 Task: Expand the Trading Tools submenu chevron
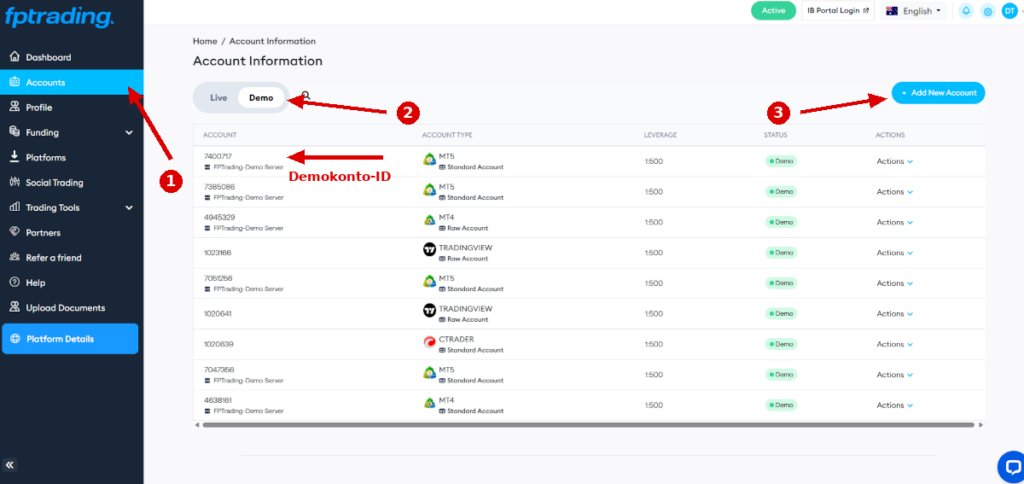pos(129,208)
